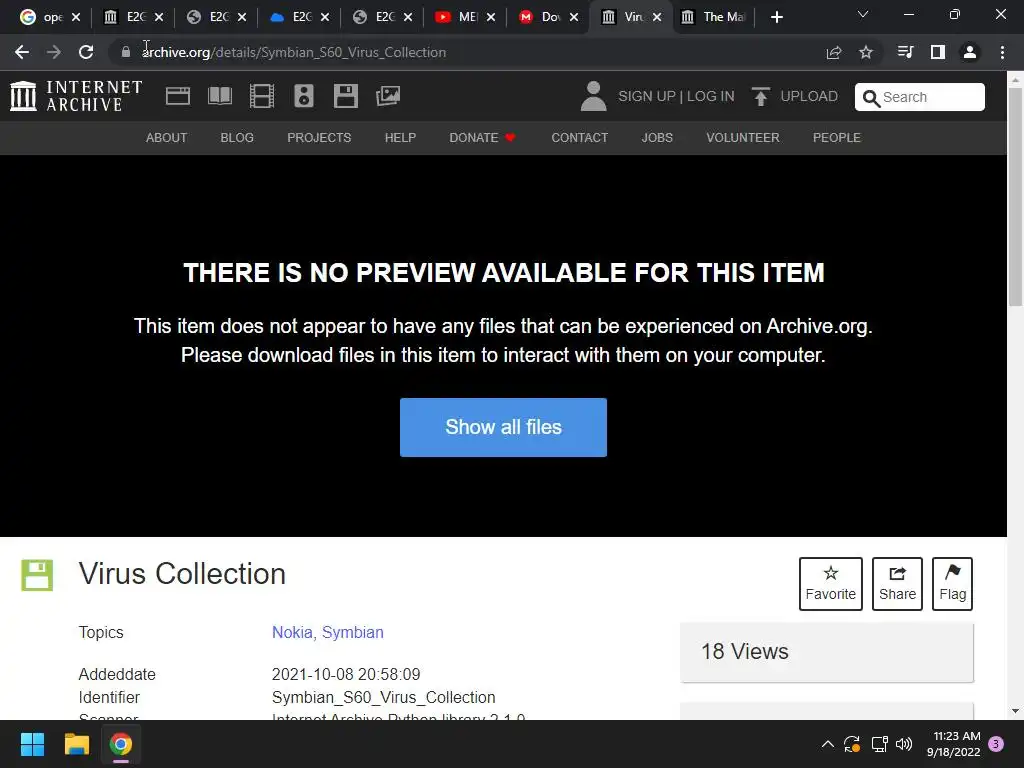
Task: Click the Favorite button
Action: (831, 584)
